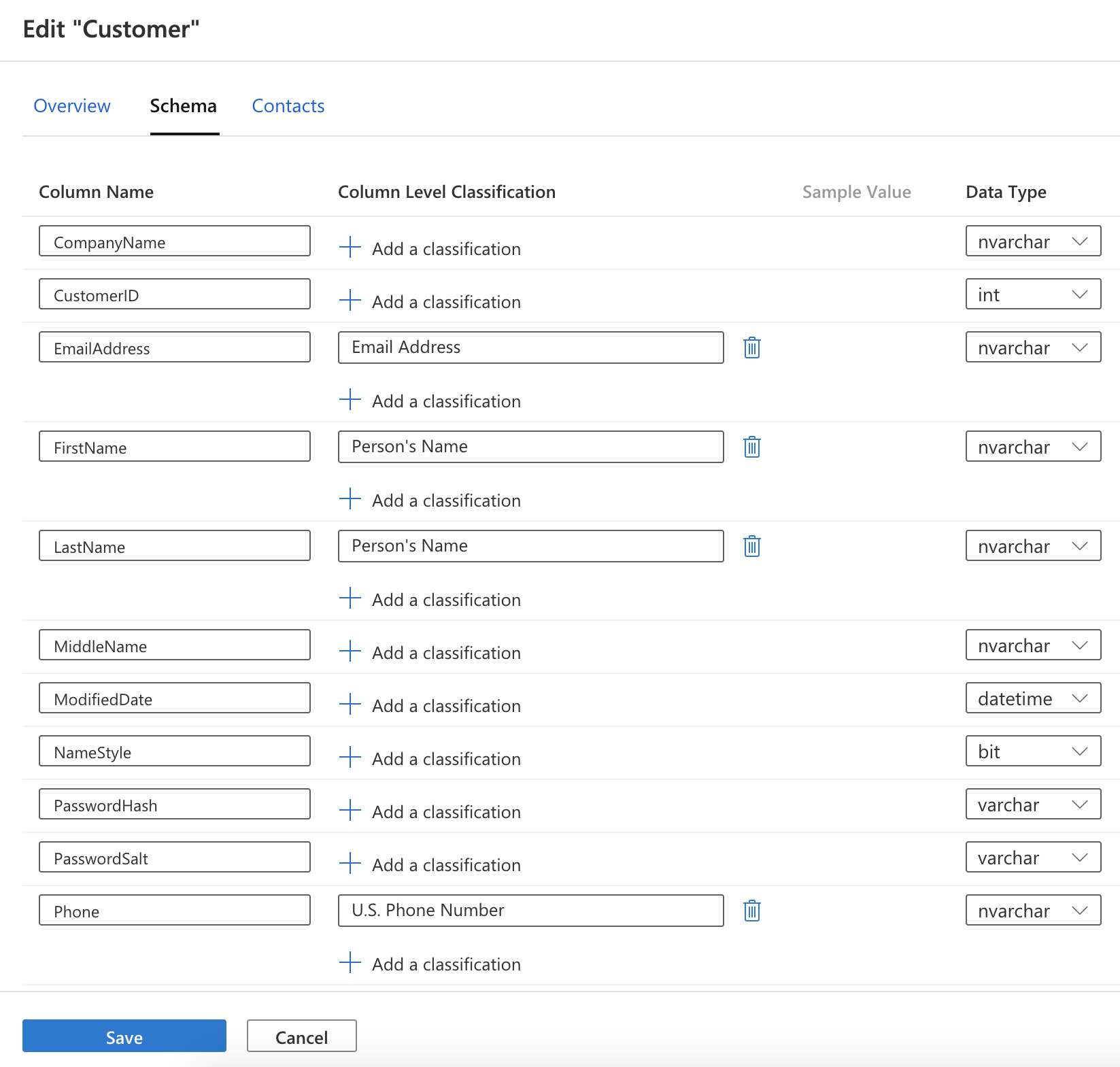Open Phone row data type dropdown
The image size is (1120, 1067).
point(1032,911)
